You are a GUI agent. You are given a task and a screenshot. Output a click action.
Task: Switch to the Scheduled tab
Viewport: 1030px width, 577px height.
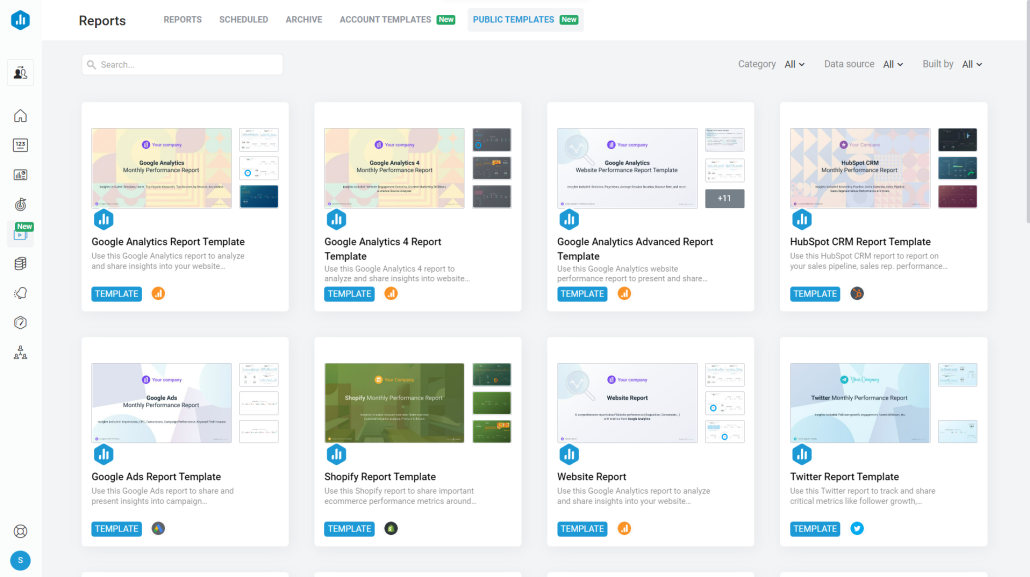click(244, 20)
